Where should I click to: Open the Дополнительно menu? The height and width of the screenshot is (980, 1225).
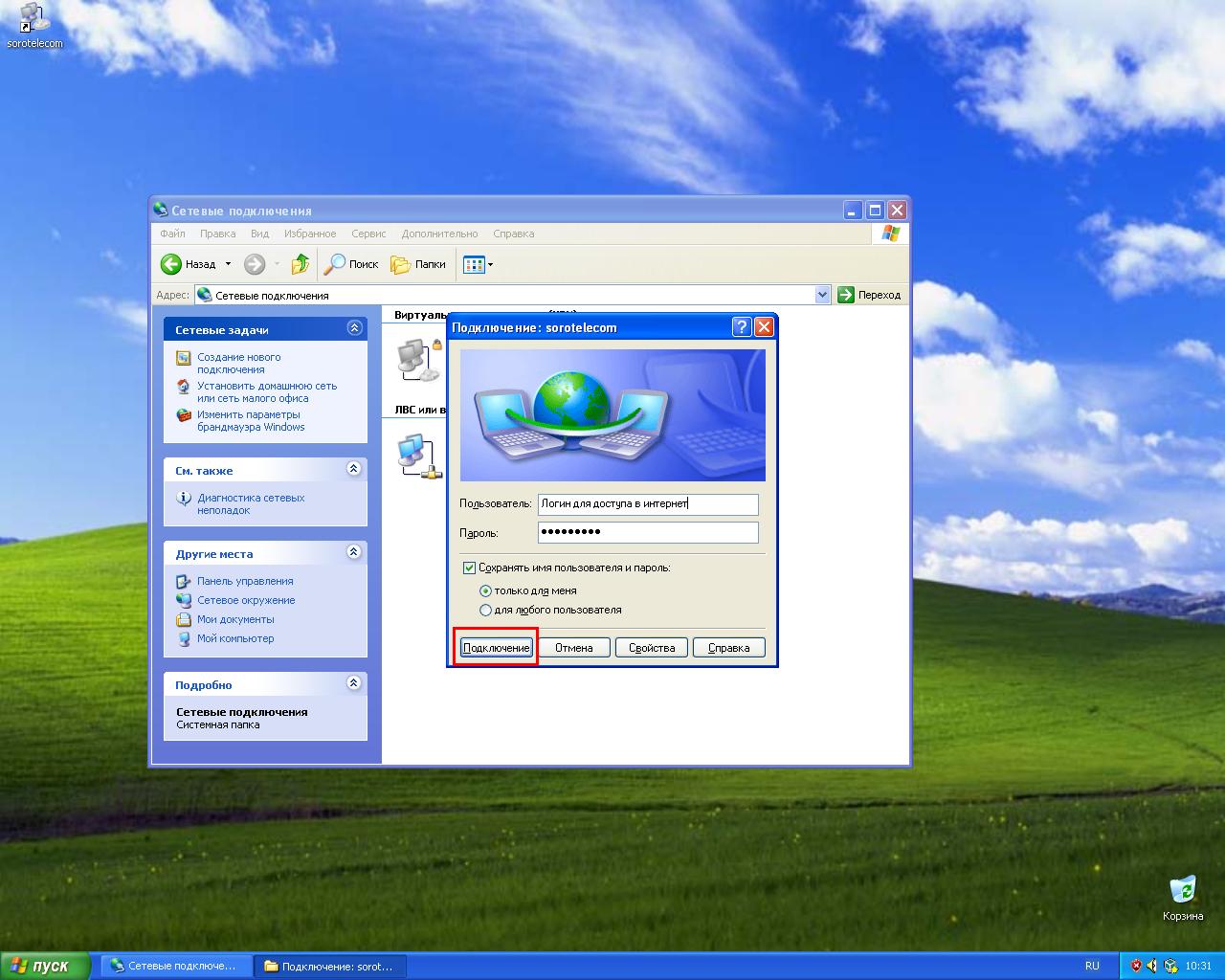tap(439, 234)
